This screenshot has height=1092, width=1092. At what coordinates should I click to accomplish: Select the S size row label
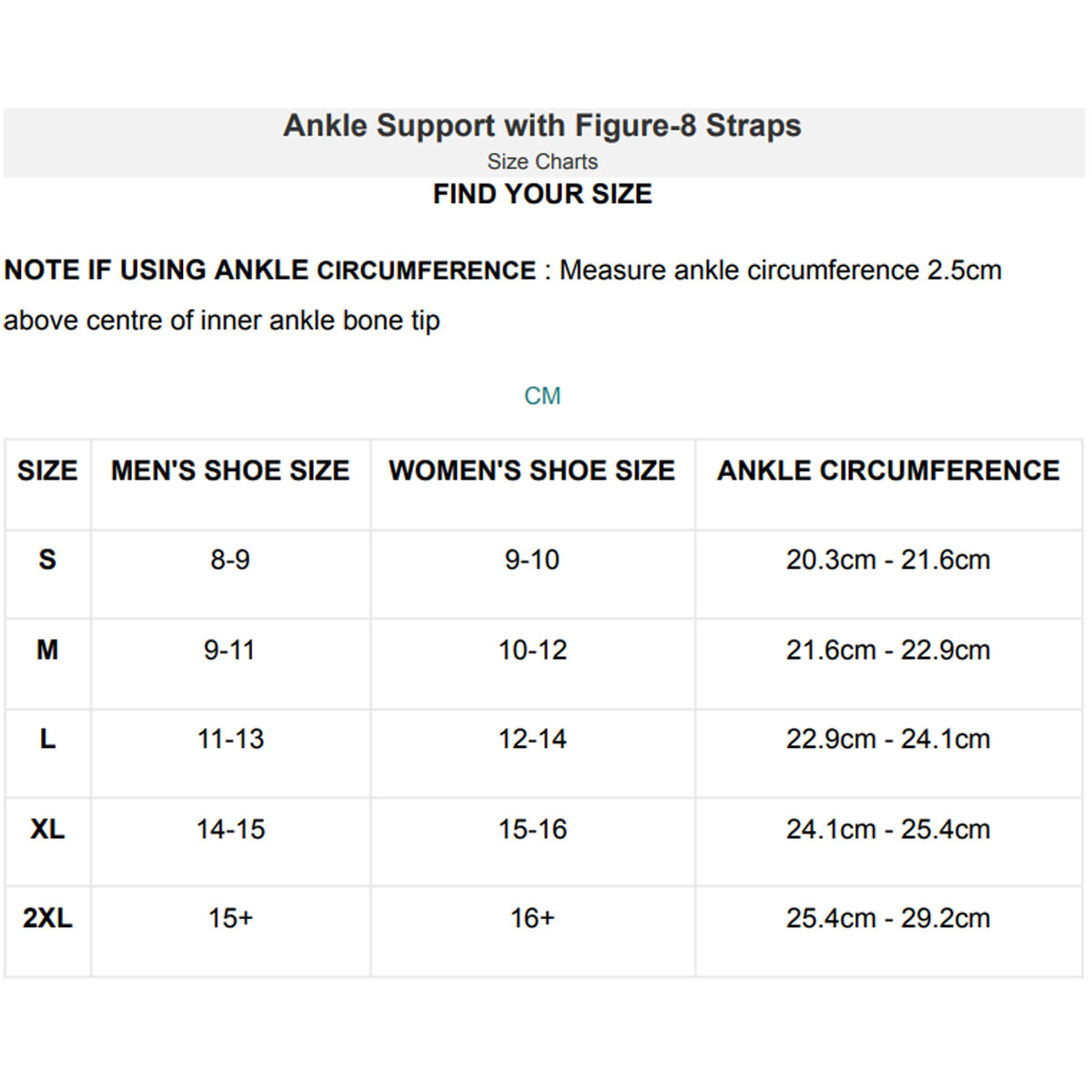tap(47, 559)
